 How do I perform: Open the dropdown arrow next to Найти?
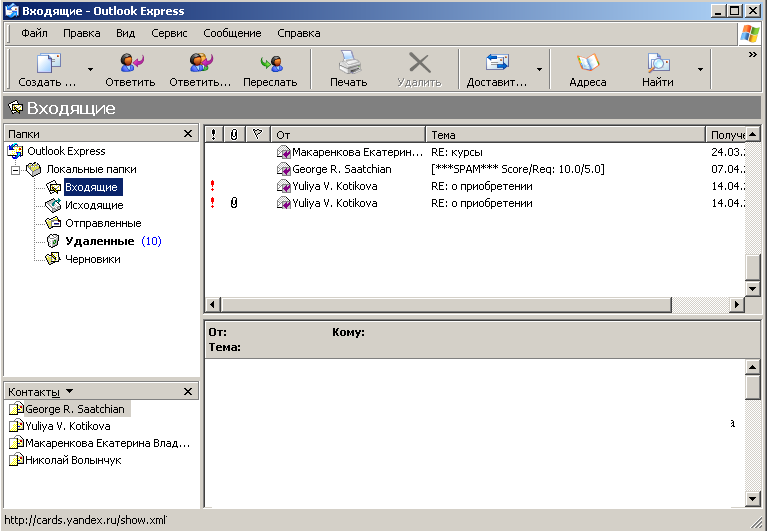click(700, 69)
